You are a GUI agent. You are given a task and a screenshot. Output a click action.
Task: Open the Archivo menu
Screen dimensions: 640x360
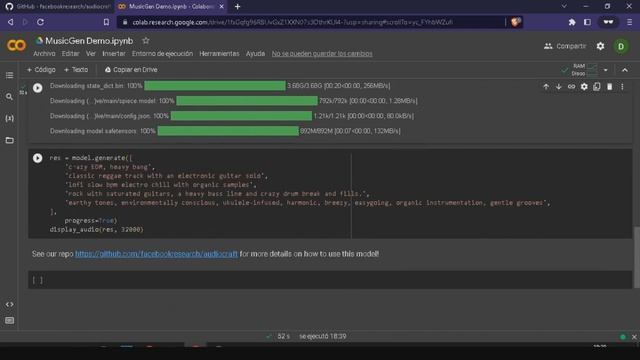(44, 53)
